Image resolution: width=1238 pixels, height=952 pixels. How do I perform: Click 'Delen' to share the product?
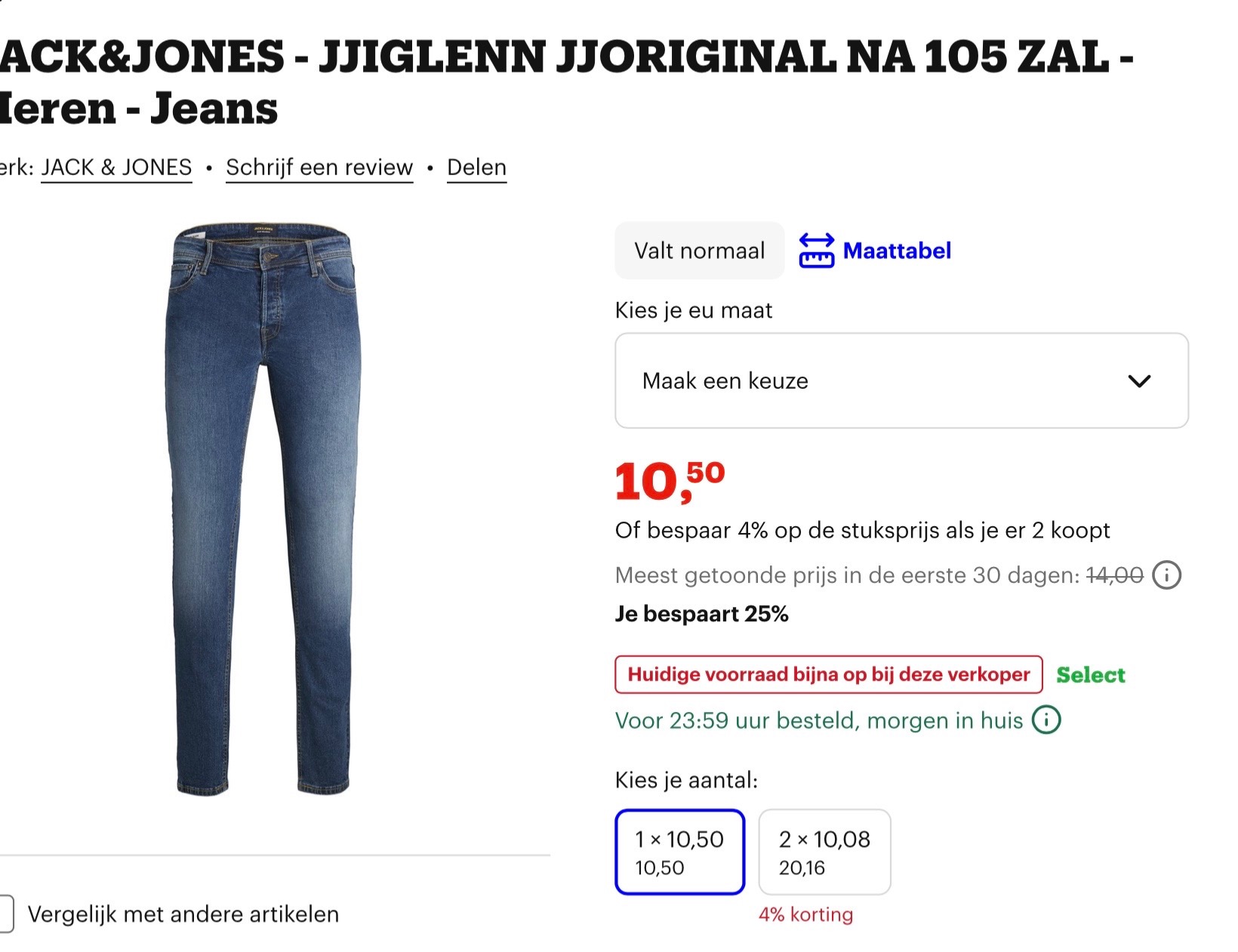476,167
